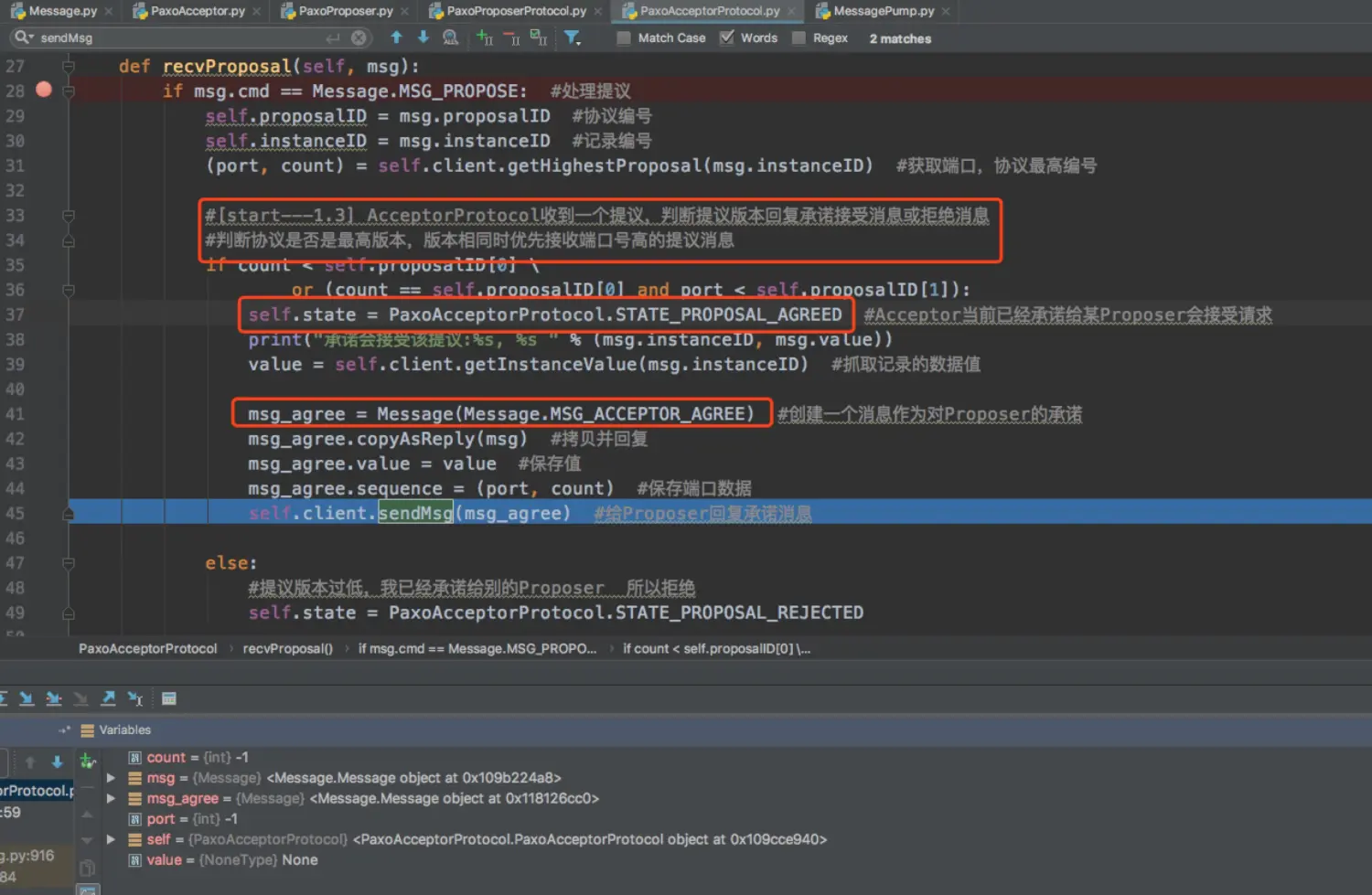Click Run to Cursor debugger icon
This screenshot has height=895, width=1372.
tap(135, 698)
